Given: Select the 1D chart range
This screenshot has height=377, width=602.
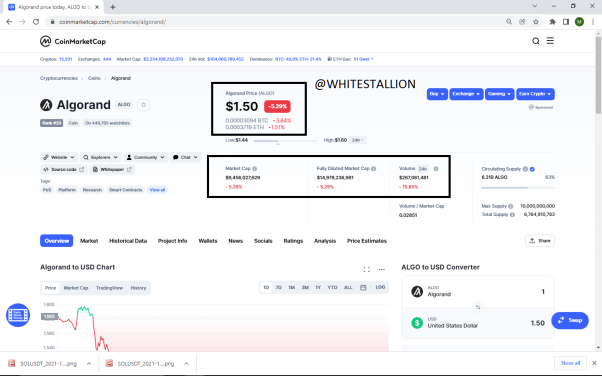Looking at the screenshot, I should pos(266,288).
